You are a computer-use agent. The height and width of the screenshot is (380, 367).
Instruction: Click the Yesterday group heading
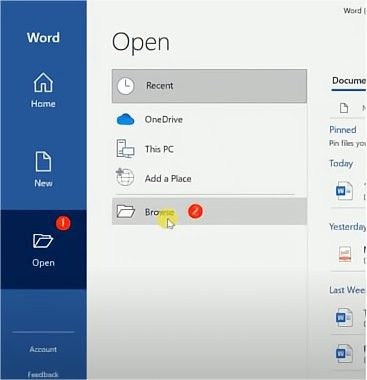pyautogui.click(x=347, y=227)
